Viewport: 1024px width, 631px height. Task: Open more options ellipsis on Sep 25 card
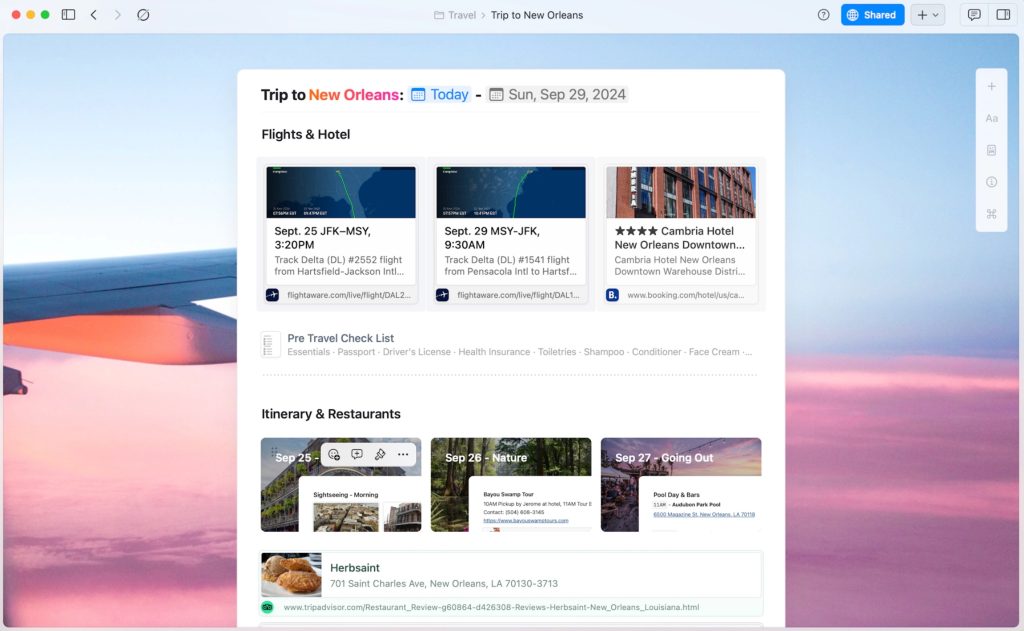pyautogui.click(x=403, y=454)
